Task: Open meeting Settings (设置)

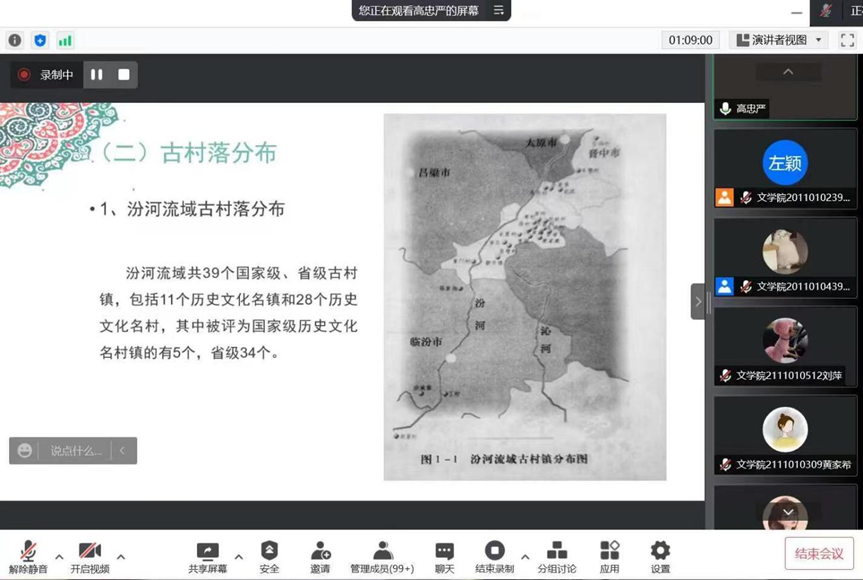Action: coord(660,555)
